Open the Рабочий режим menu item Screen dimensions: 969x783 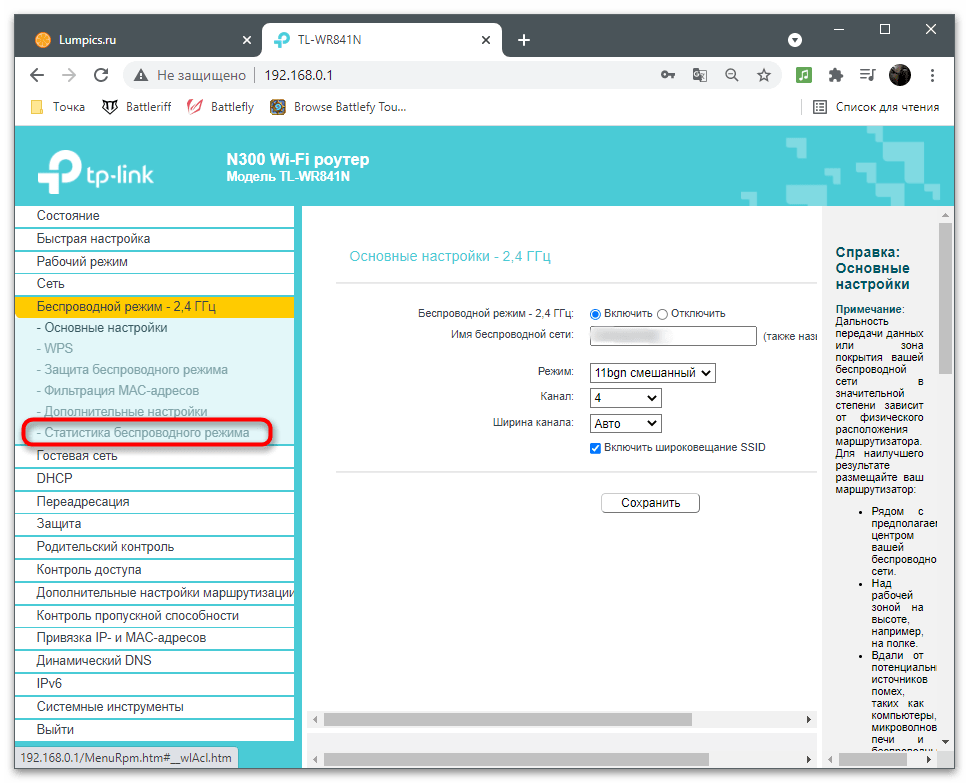coord(154,261)
